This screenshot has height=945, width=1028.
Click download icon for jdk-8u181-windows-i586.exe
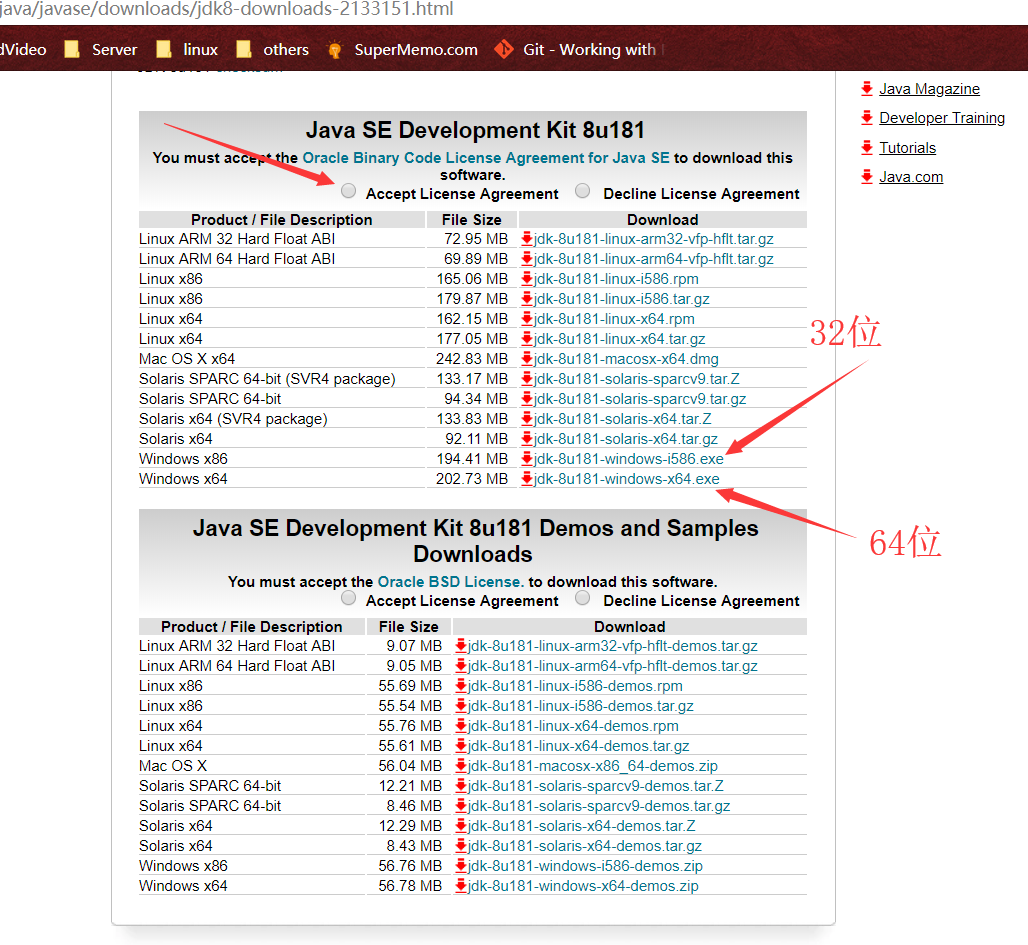(526, 459)
